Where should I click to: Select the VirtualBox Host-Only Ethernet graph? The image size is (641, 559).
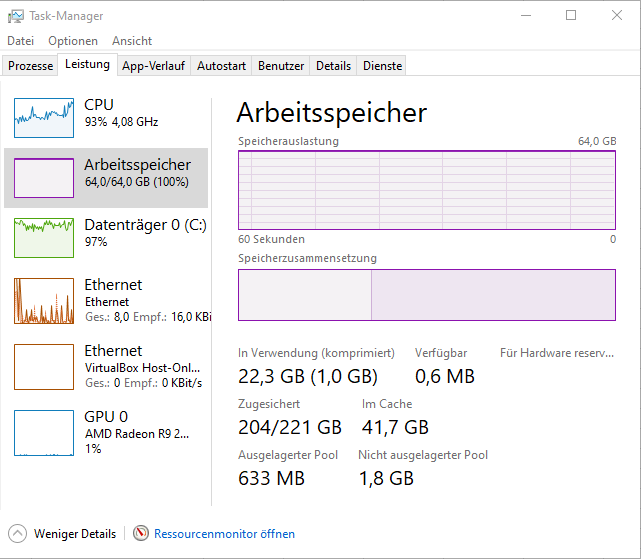44,367
